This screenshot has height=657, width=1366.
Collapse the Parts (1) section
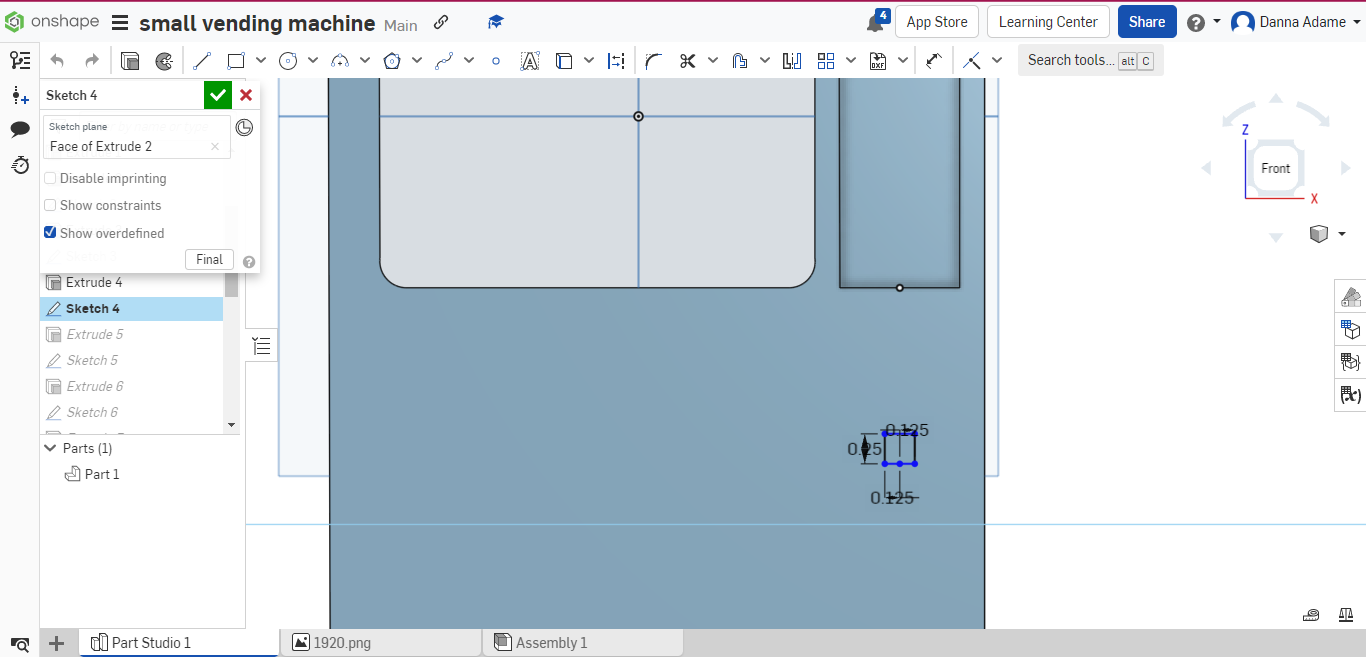(x=50, y=448)
